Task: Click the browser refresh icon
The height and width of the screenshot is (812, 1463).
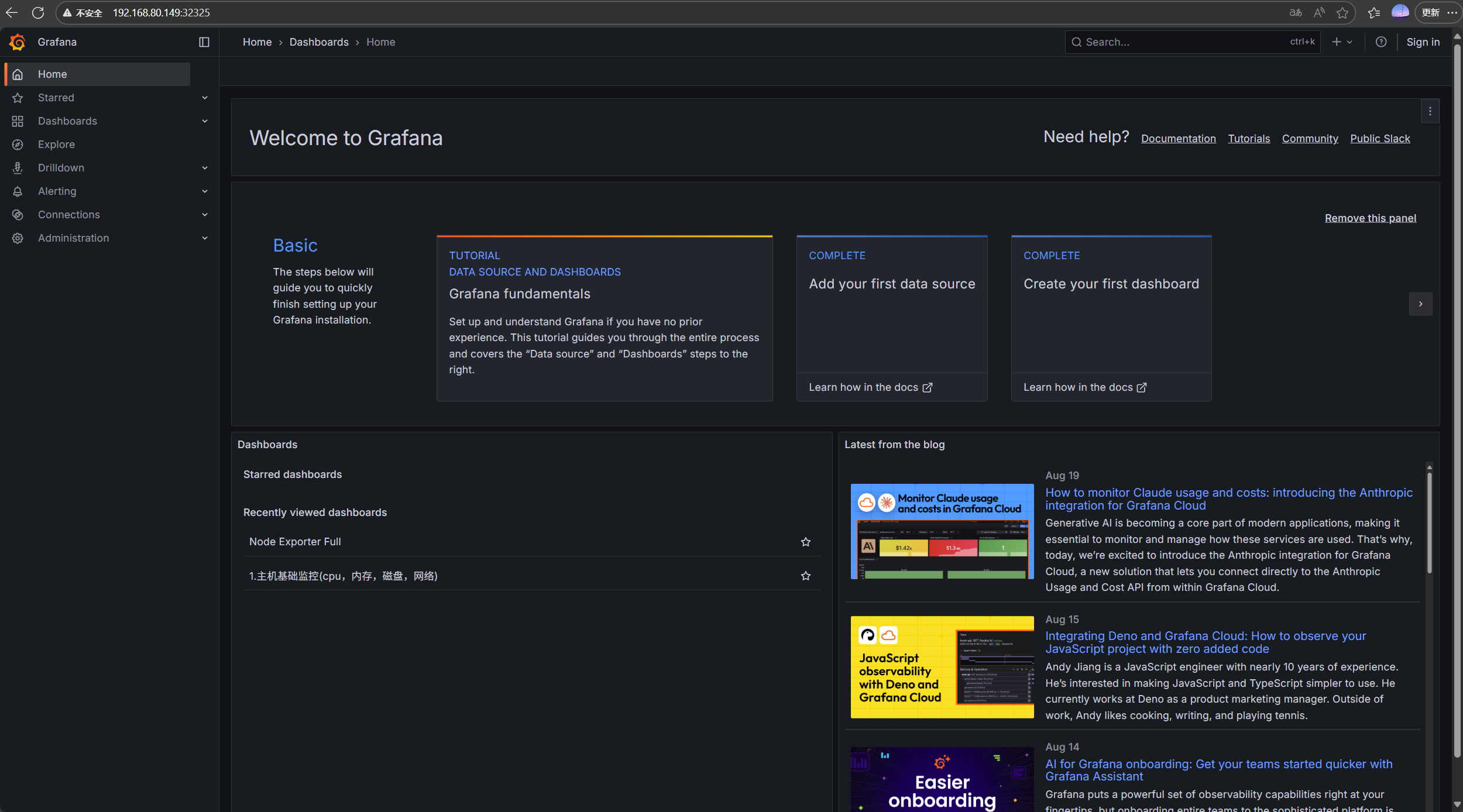Action: tap(38, 12)
